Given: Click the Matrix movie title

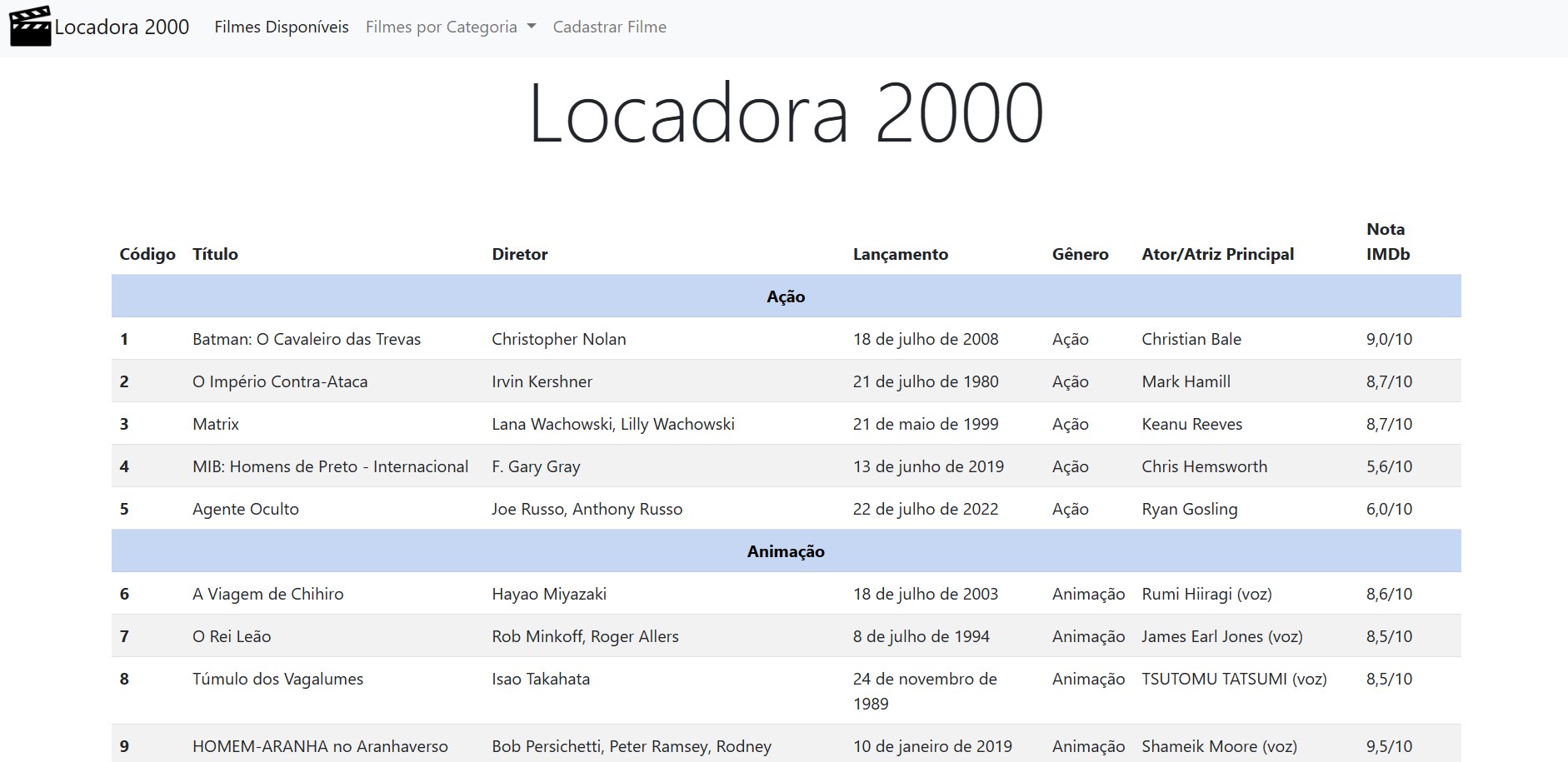Looking at the screenshot, I should (215, 424).
